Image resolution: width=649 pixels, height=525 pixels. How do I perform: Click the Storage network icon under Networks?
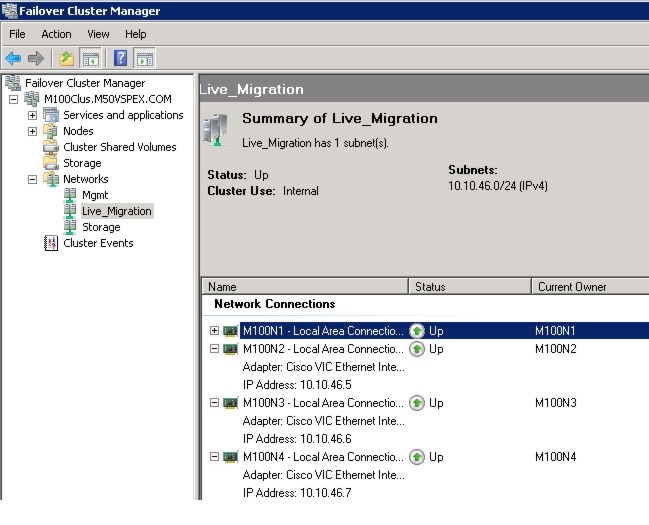point(70,227)
